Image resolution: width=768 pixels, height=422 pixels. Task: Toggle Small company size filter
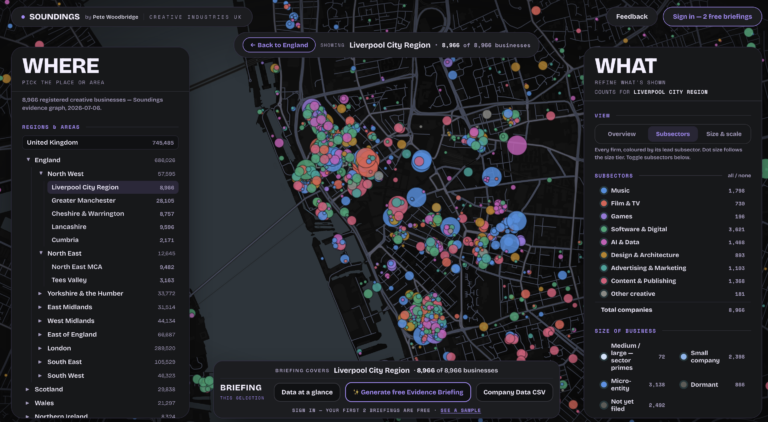(714, 356)
